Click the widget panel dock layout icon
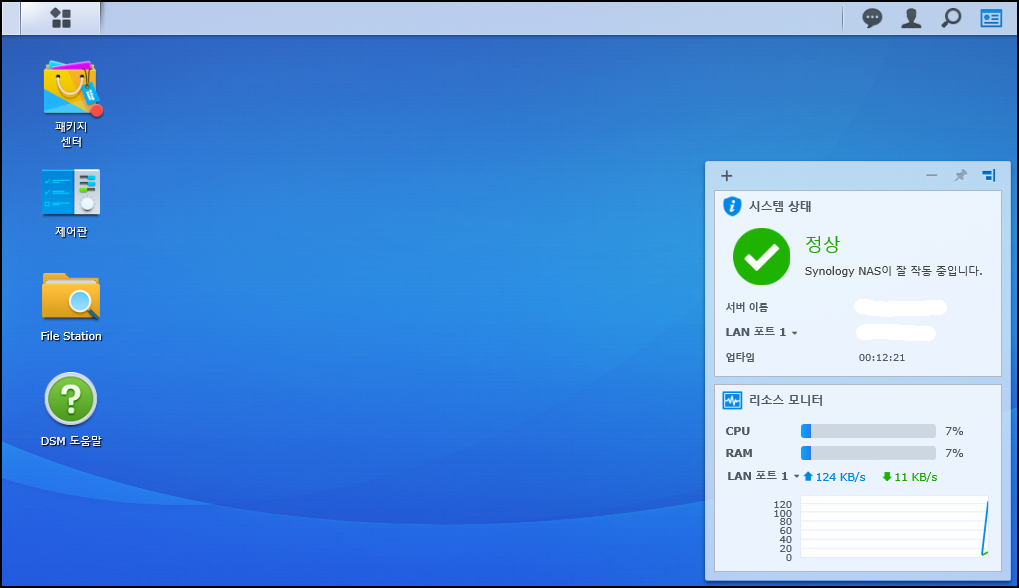Screen dimensions: 1019x588 [988, 175]
